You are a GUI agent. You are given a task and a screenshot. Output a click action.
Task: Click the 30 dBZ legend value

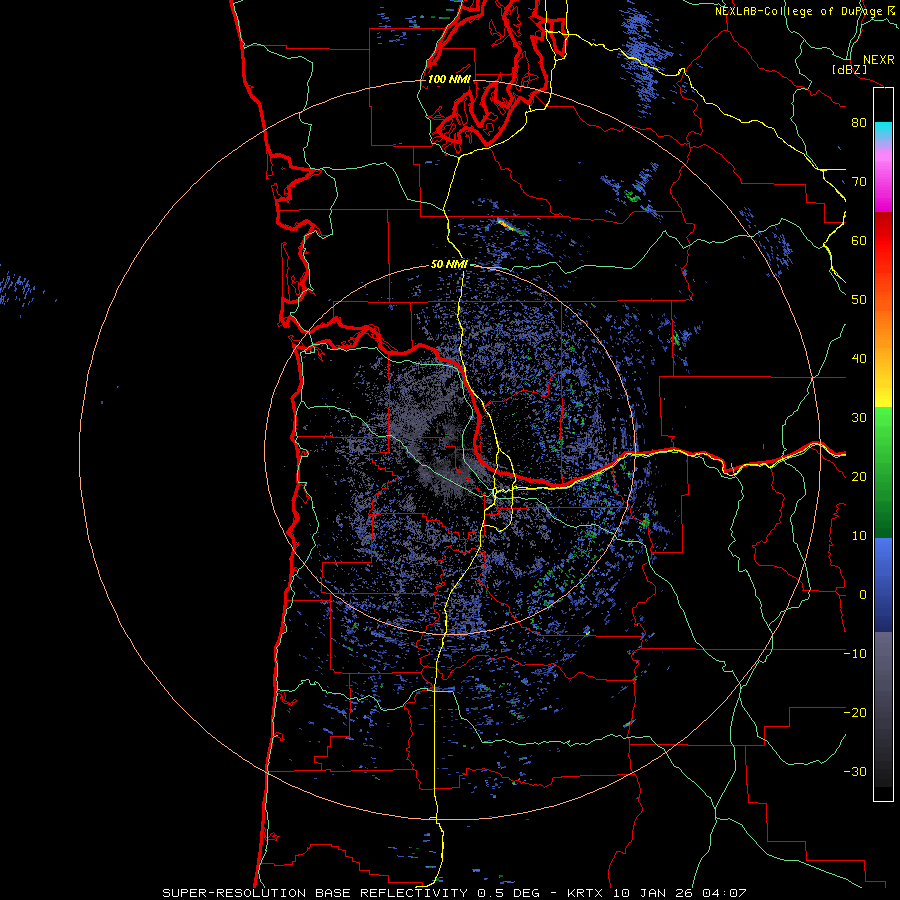pyautogui.click(x=859, y=418)
